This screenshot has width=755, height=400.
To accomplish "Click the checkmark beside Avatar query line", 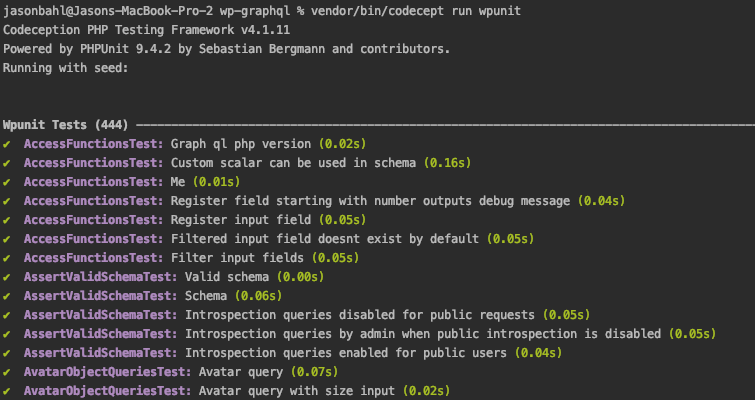I will tap(6, 372).
